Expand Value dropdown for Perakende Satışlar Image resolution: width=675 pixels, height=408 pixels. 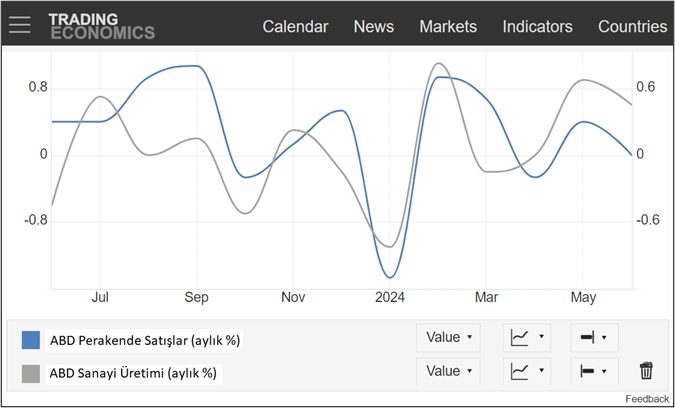448,338
